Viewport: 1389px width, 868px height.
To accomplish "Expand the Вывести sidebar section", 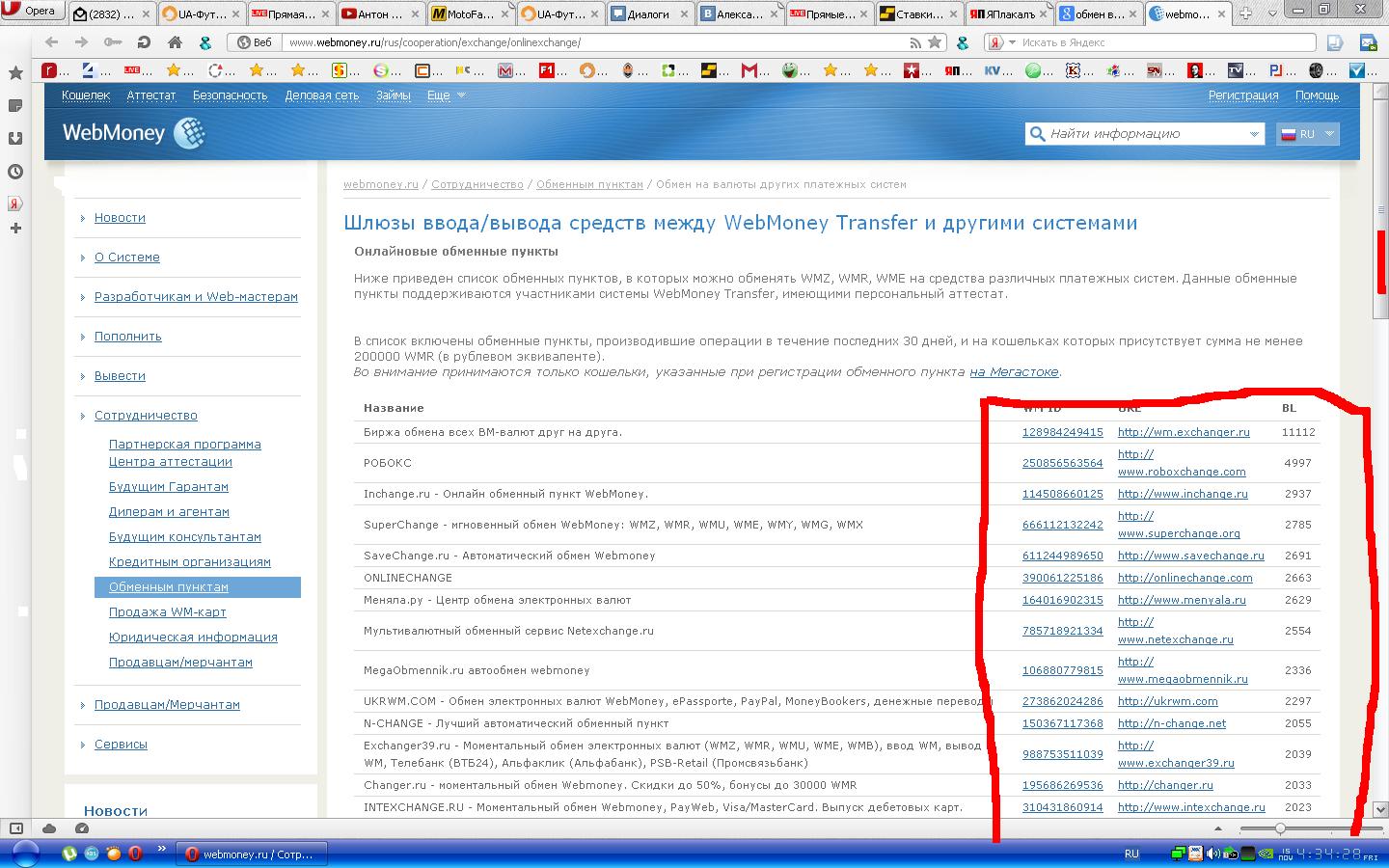I will pyautogui.click(x=120, y=376).
